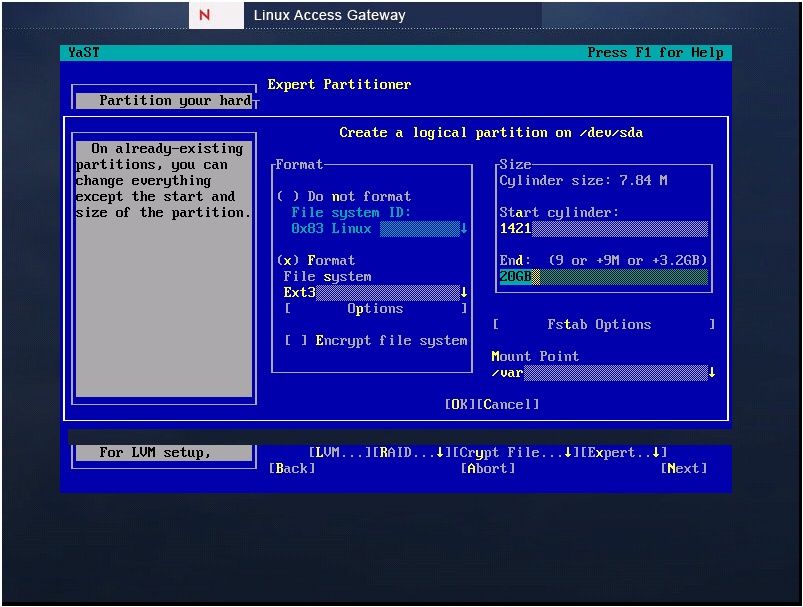Open the Fstab Options dialog
This screenshot has height=607, width=803.
point(600,324)
